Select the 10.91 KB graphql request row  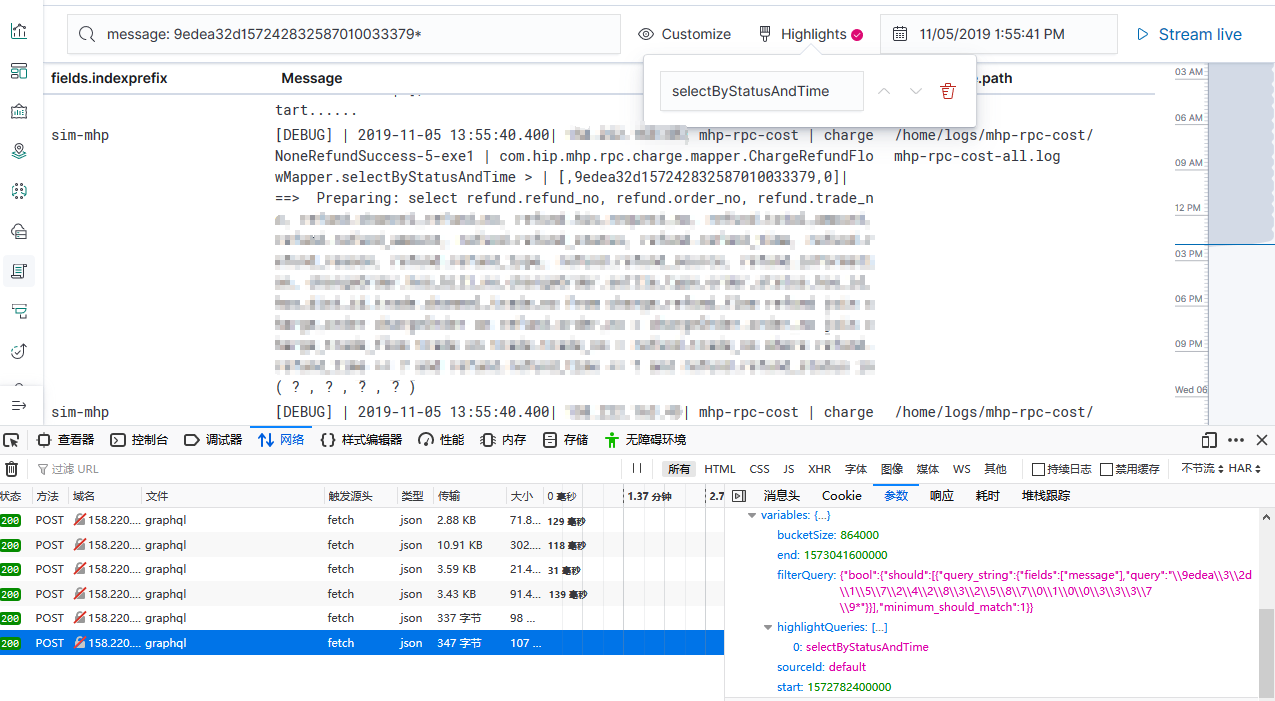point(361,545)
